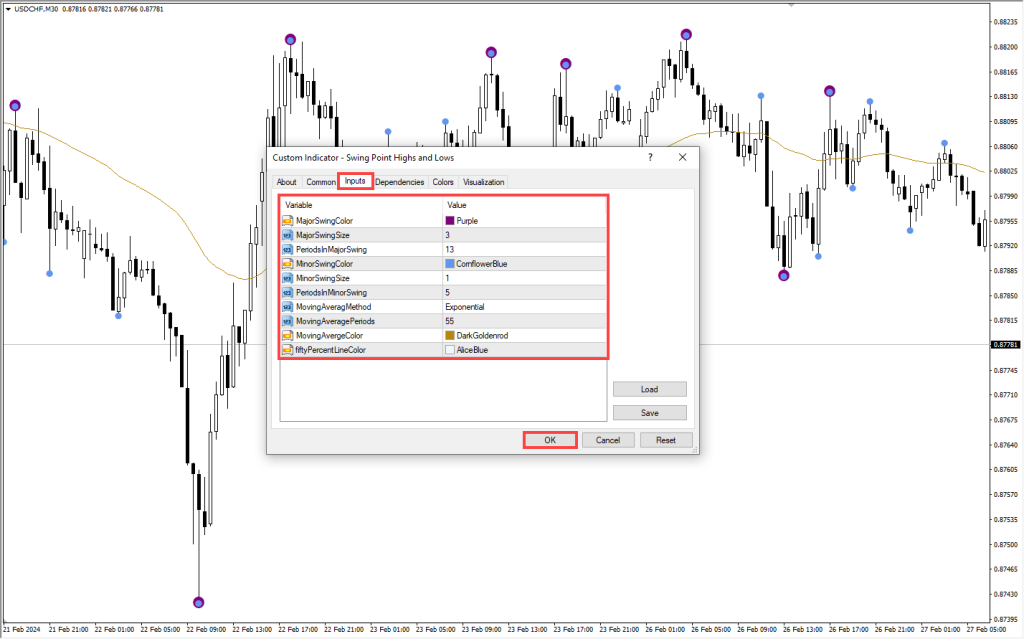Click the Reset button
Image resolution: width=1024 pixels, height=639 pixels.
pyautogui.click(x=666, y=440)
